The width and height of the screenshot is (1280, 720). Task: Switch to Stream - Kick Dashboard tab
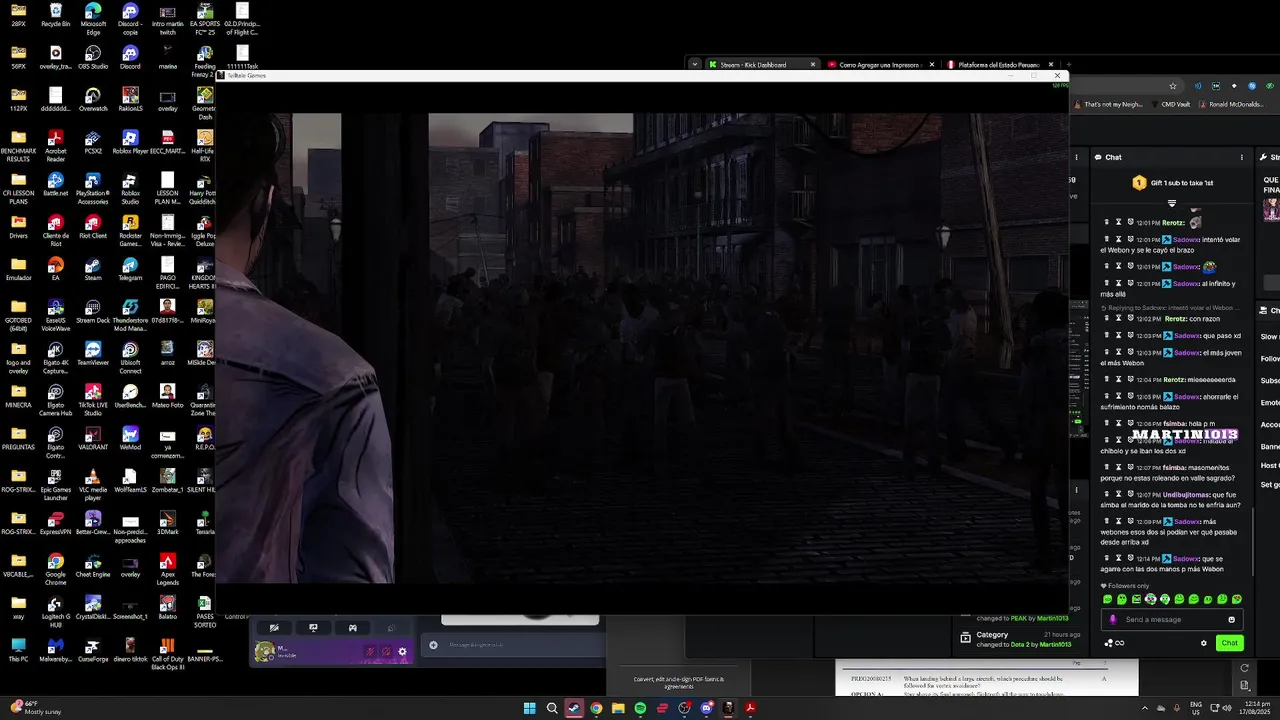point(761,64)
